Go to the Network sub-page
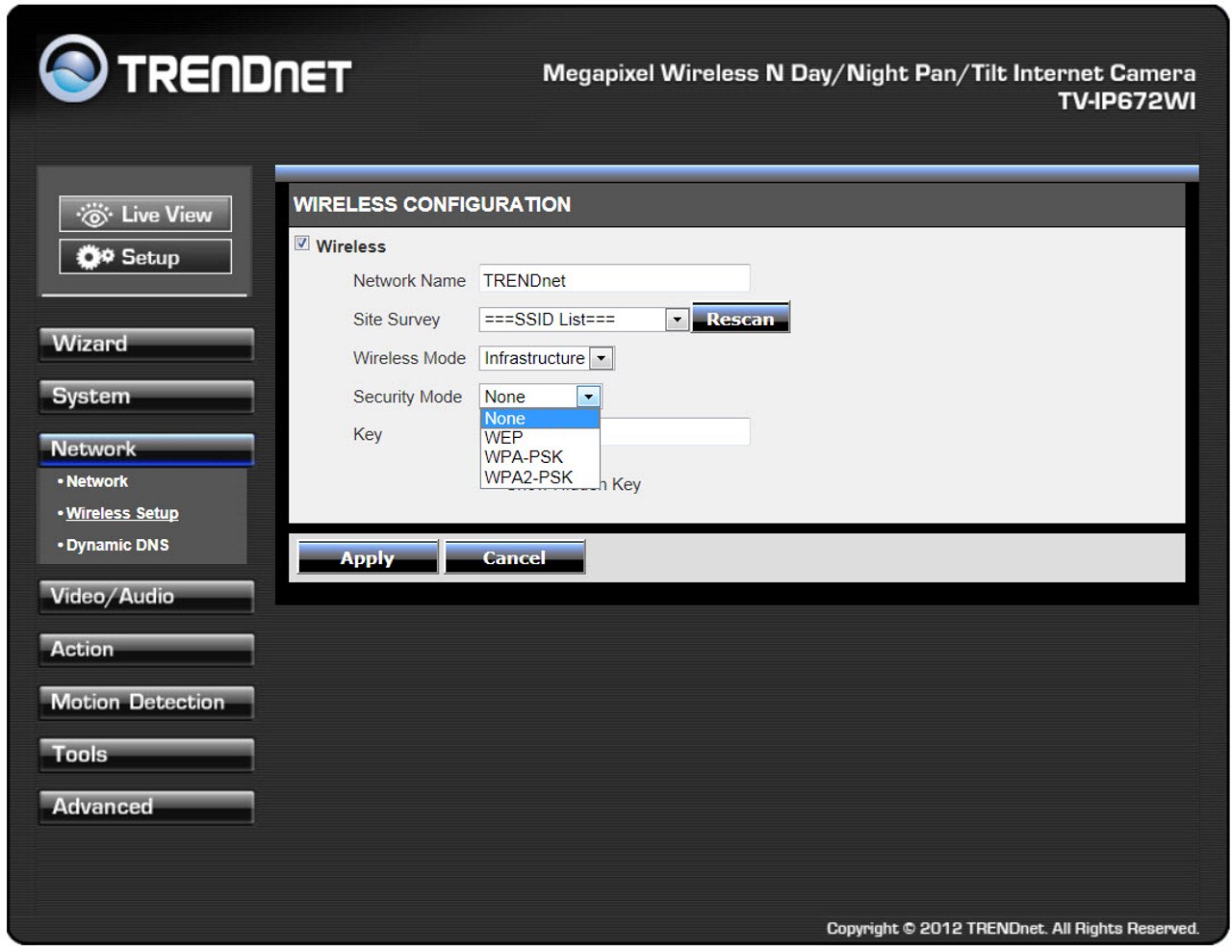The width and height of the screenshot is (1232, 952). 96,481
